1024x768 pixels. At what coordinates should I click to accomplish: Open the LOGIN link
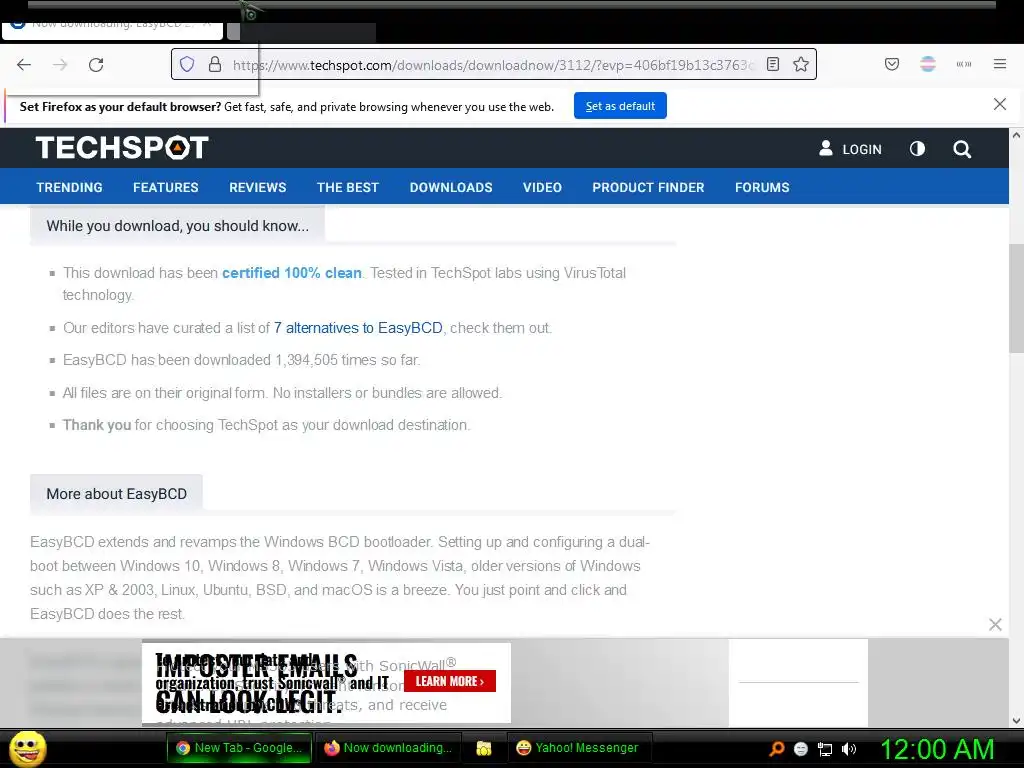(850, 149)
